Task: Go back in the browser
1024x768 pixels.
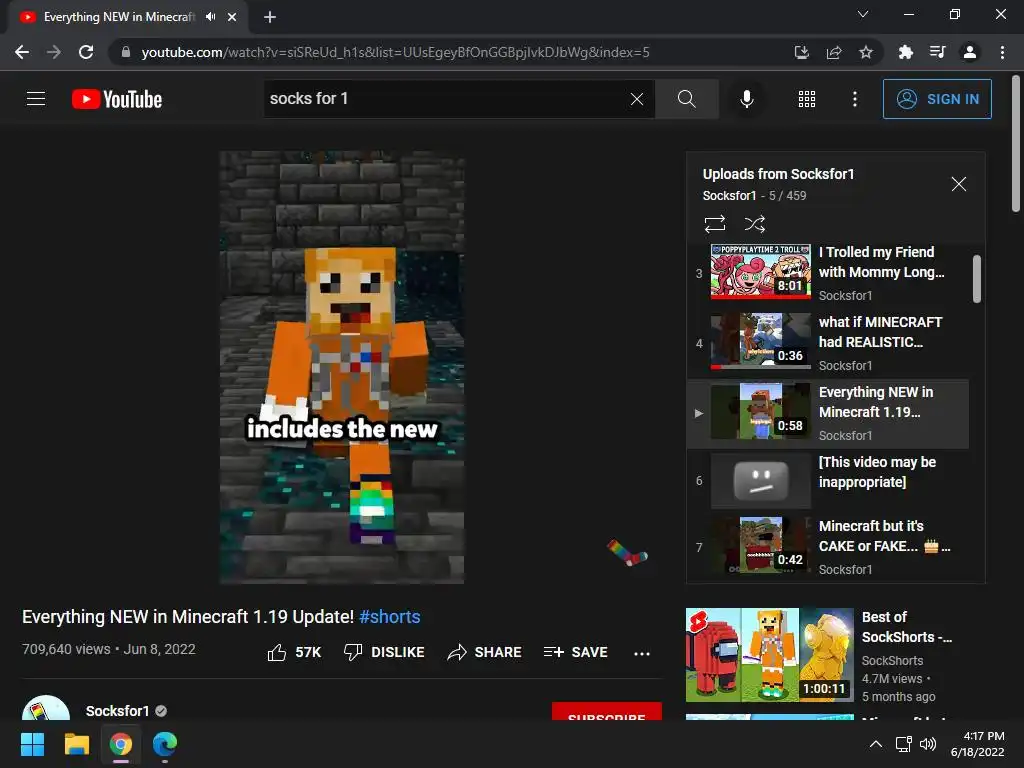Action: click(x=22, y=52)
